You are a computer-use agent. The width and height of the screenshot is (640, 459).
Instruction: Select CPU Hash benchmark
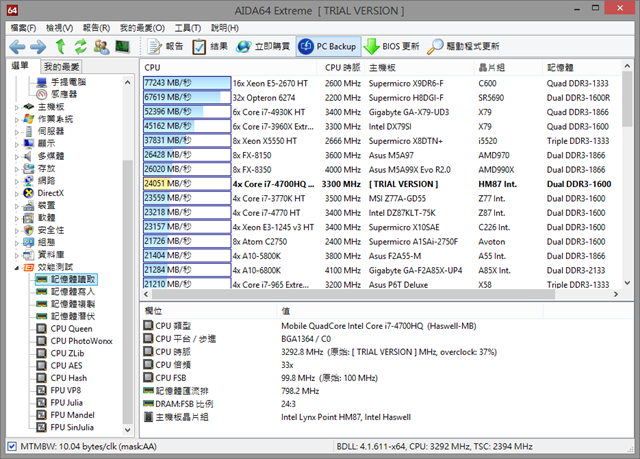point(62,378)
